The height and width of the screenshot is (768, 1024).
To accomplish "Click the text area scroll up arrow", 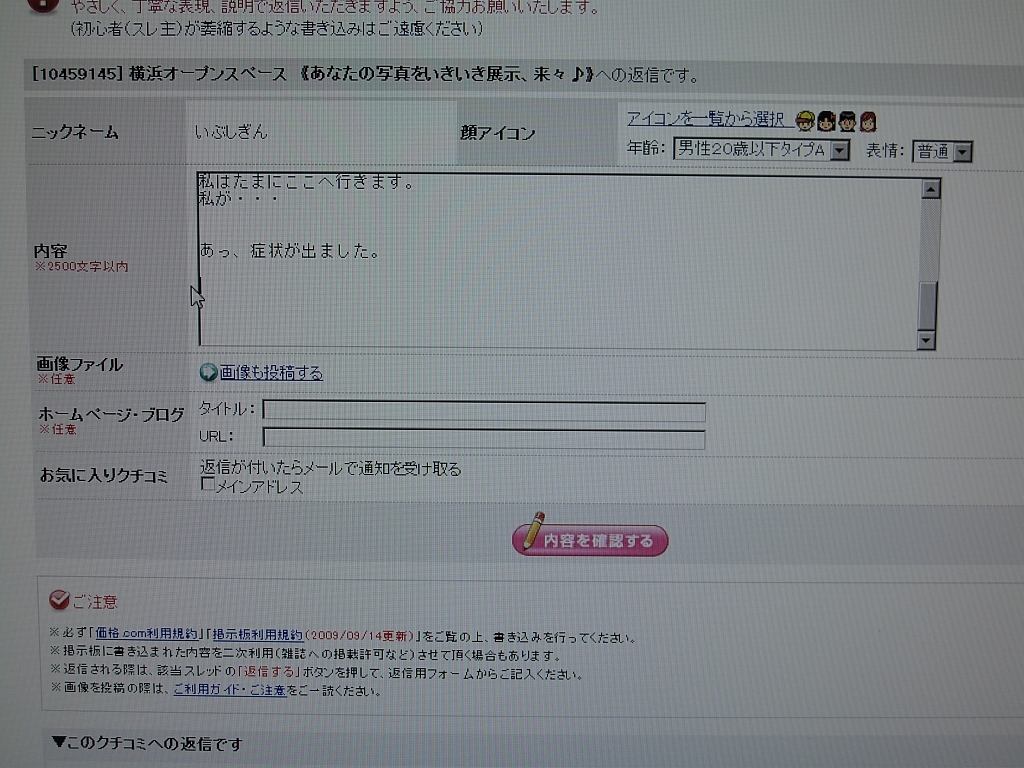I will 931,189.
